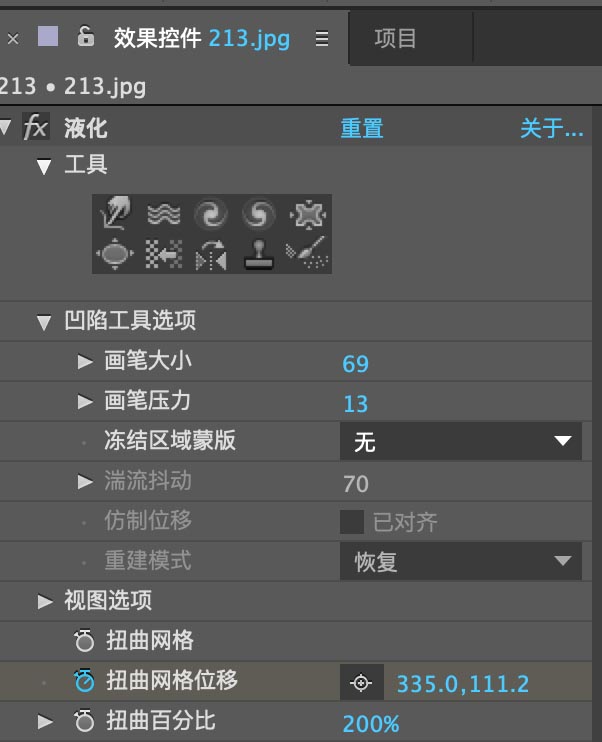Collapse the 凹陷工具选项 section
This screenshot has width=602, height=742.
44,322
